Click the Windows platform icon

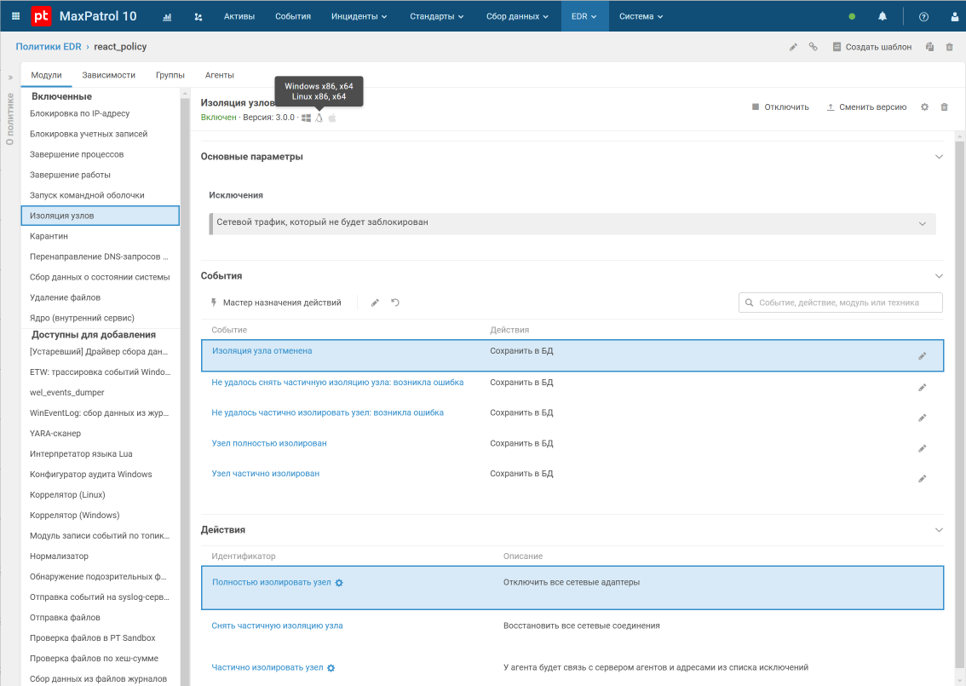point(306,118)
